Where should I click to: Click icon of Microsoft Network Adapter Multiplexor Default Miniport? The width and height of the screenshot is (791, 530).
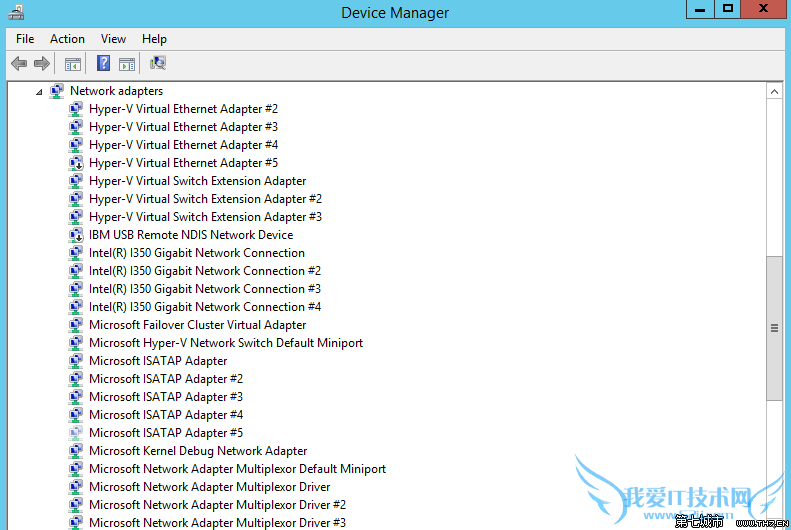tap(76, 469)
